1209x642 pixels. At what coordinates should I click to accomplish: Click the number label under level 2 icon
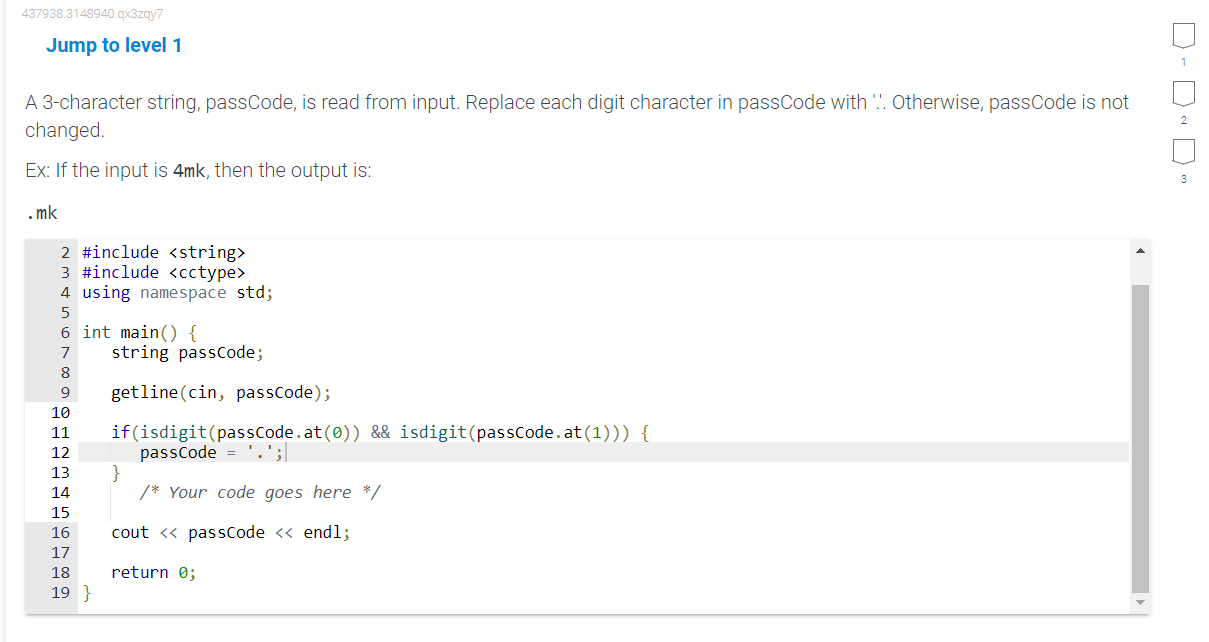(1183, 118)
